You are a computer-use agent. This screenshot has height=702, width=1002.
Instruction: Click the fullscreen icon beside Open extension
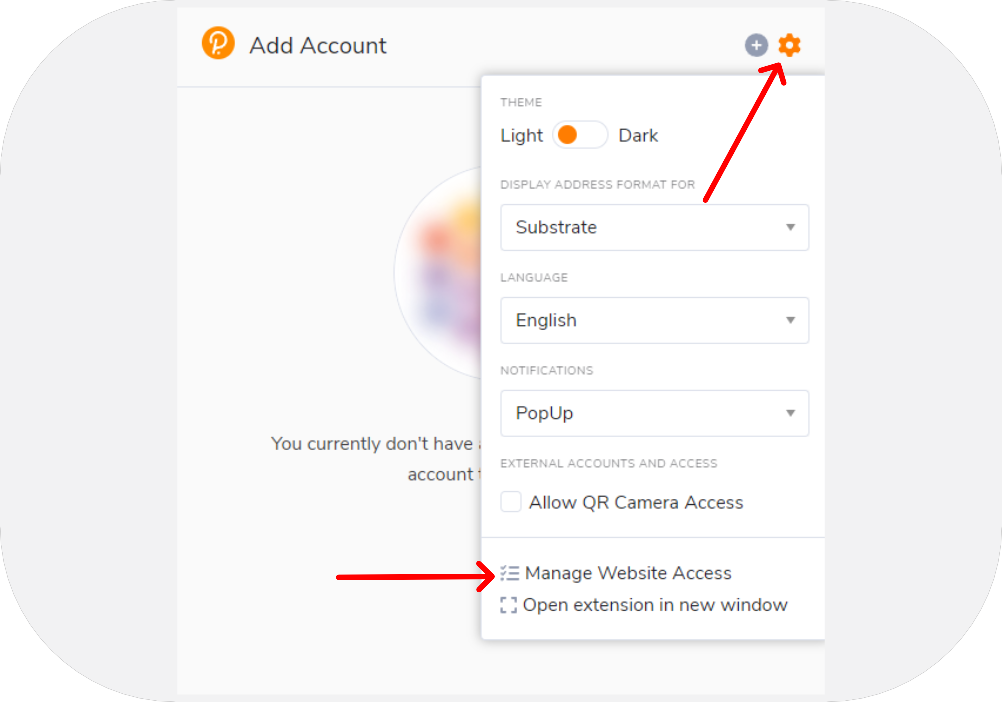click(x=509, y=605)
